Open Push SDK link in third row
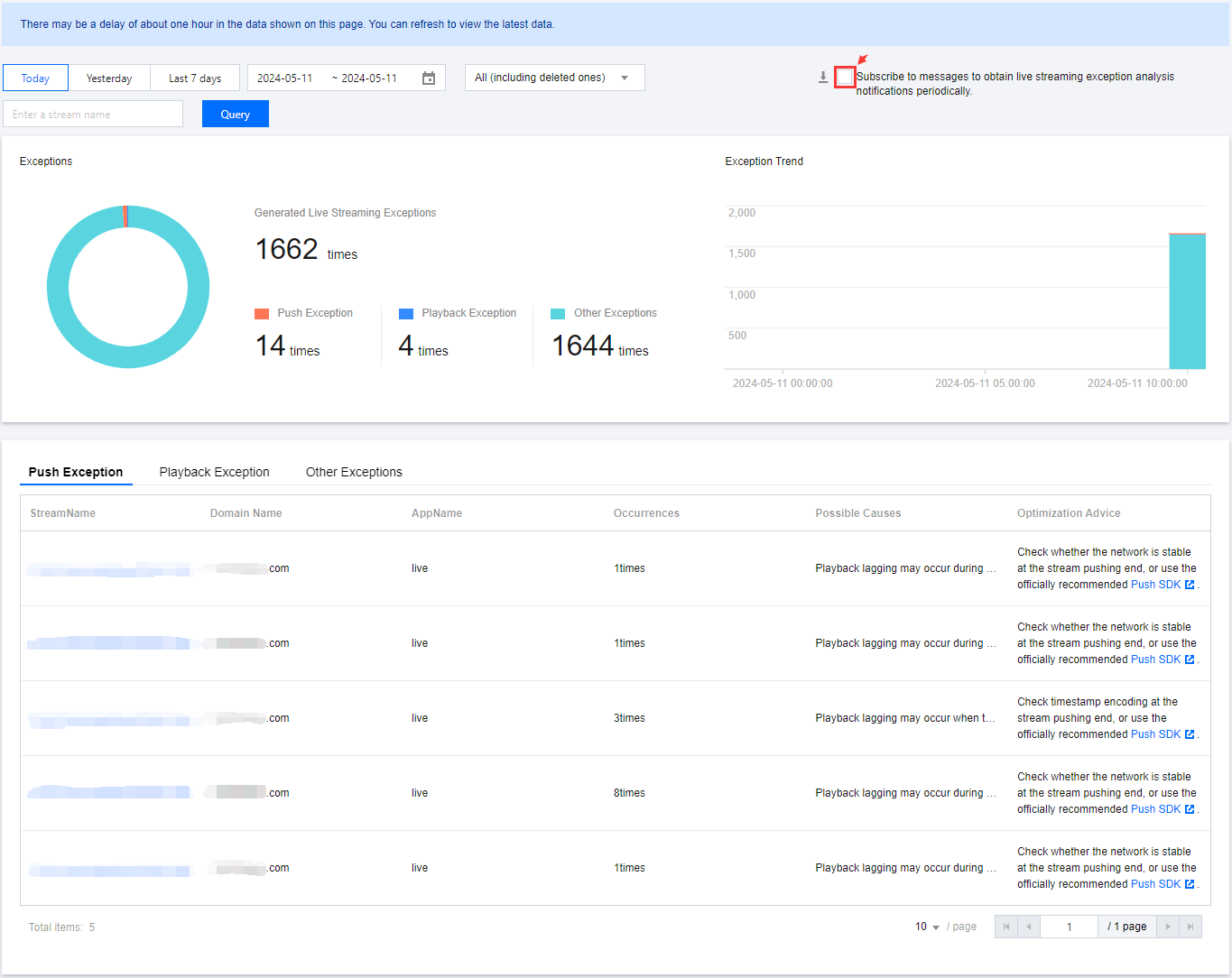The image size is (1232, 978). [1155, 734]
